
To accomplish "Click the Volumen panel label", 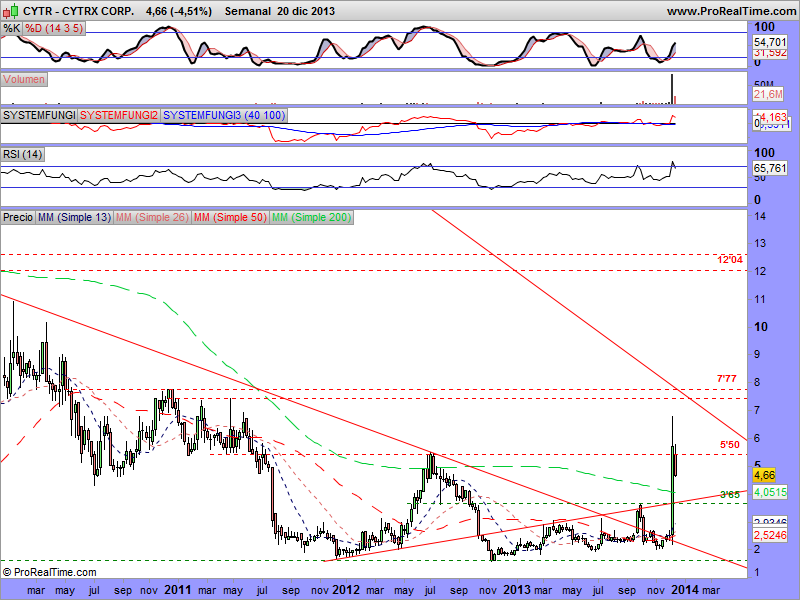I will pos(24,80).
